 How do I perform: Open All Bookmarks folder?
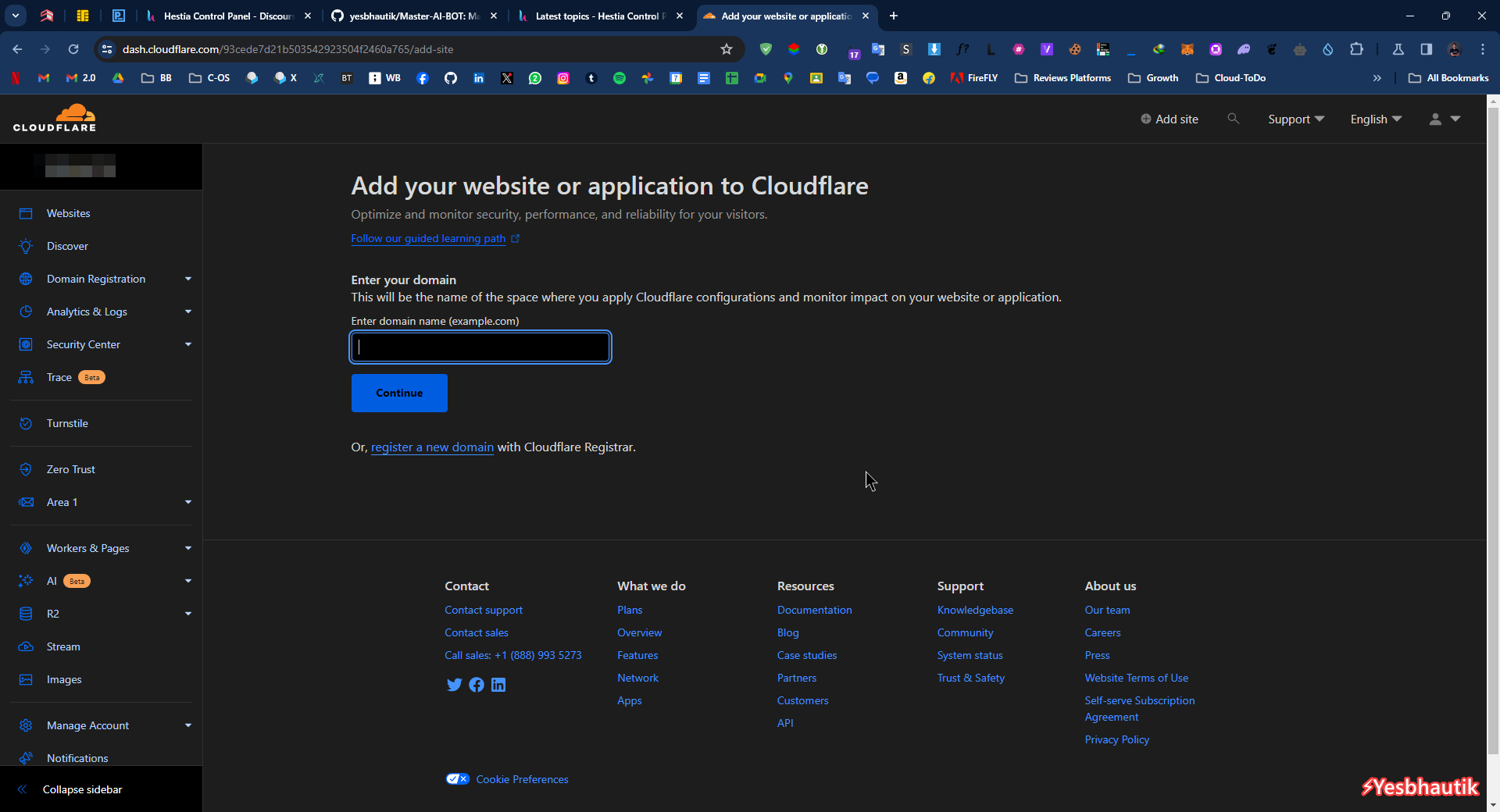click(x=1448, y=78)
